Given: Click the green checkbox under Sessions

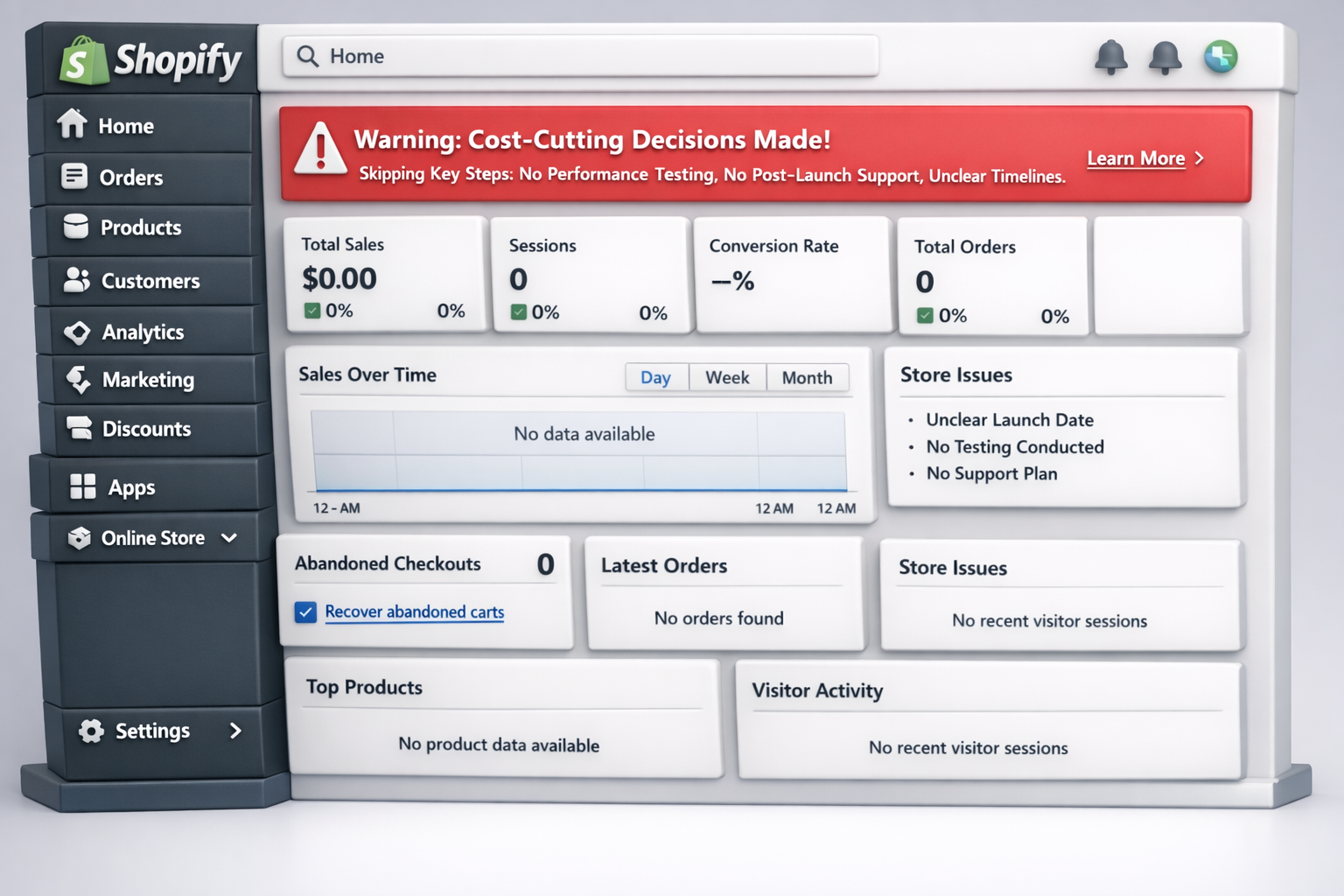Looking at the screenshot, I should [x=519, y=312].
